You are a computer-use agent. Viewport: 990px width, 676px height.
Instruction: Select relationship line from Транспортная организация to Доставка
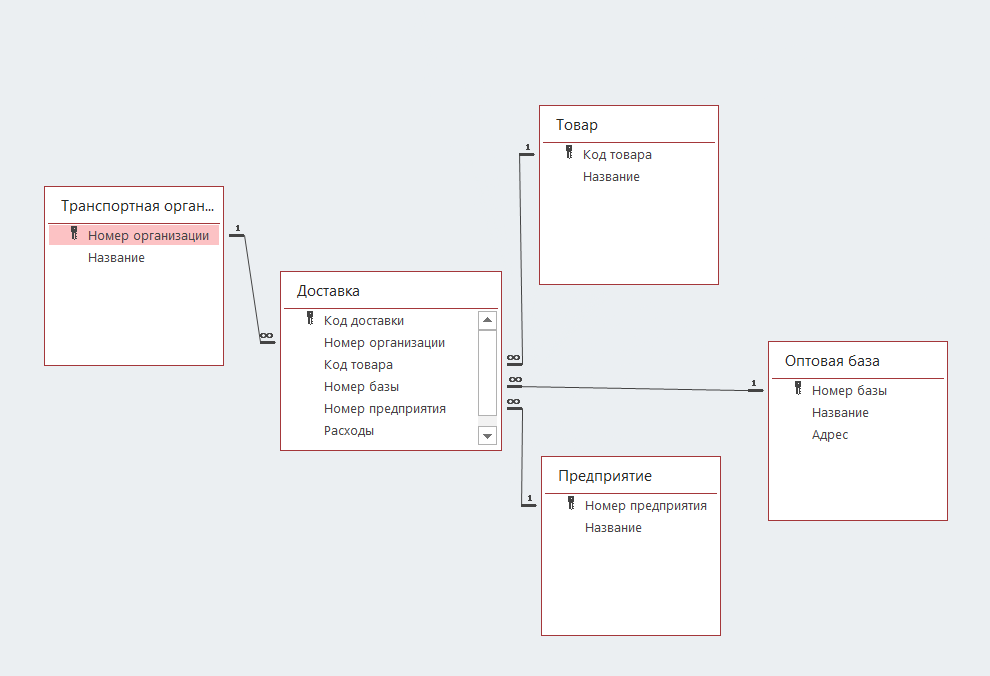pyautogui.click(x=252, y=288)
